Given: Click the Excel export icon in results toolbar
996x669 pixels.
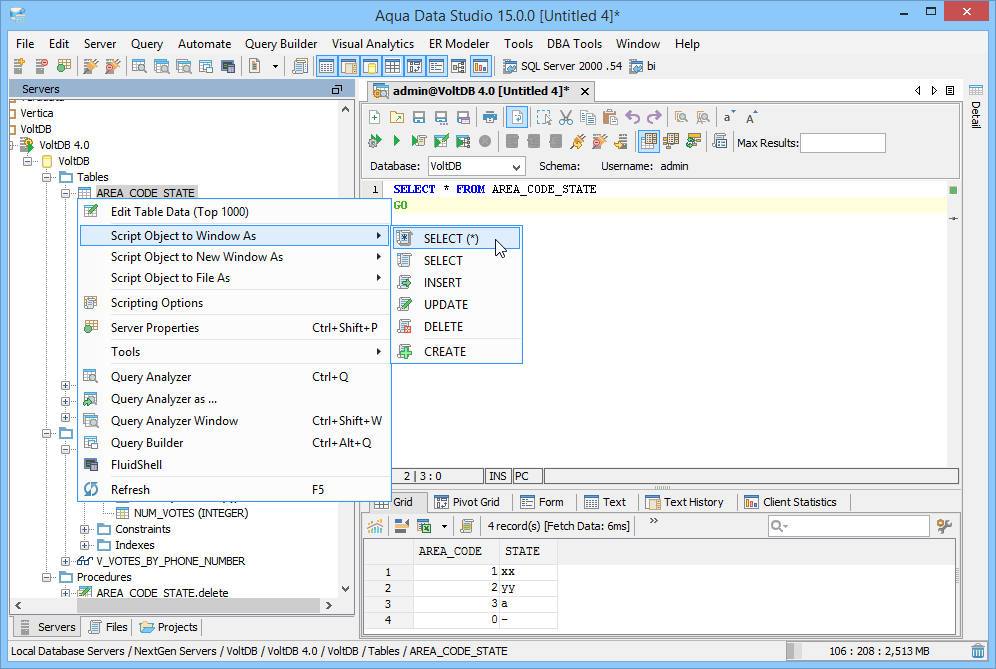Looking at the screenshot, I should coord(424,526).
